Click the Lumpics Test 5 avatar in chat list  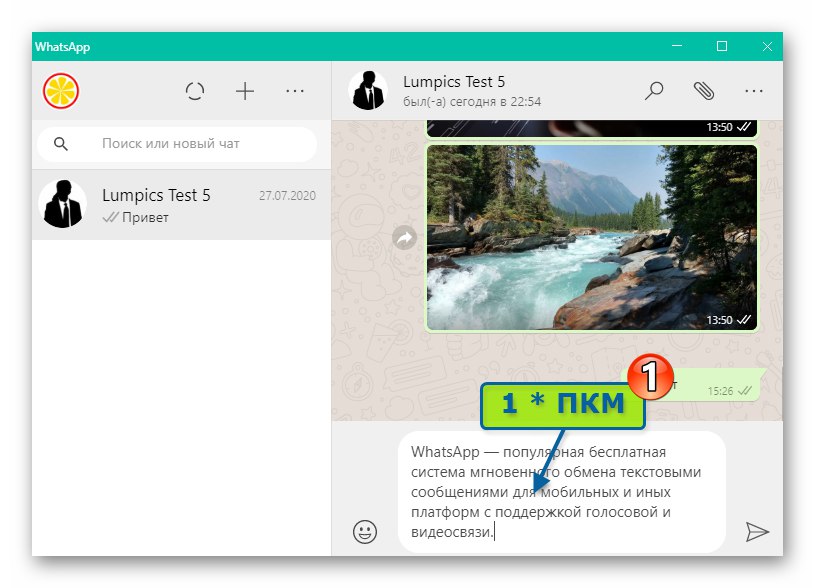tap(63, 204)
